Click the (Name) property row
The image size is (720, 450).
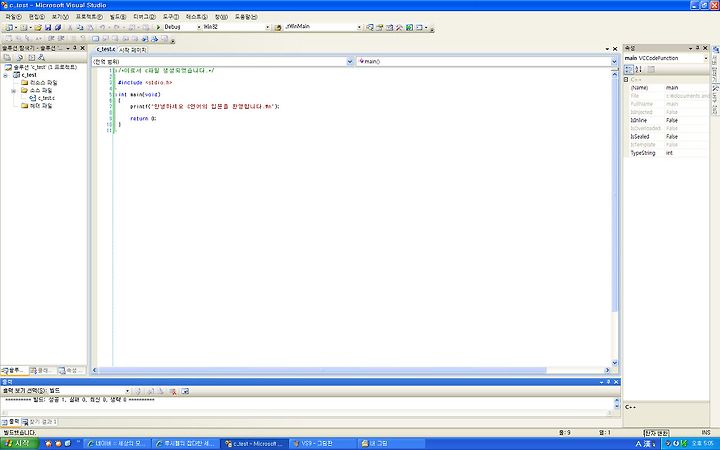tap(669, 88)
